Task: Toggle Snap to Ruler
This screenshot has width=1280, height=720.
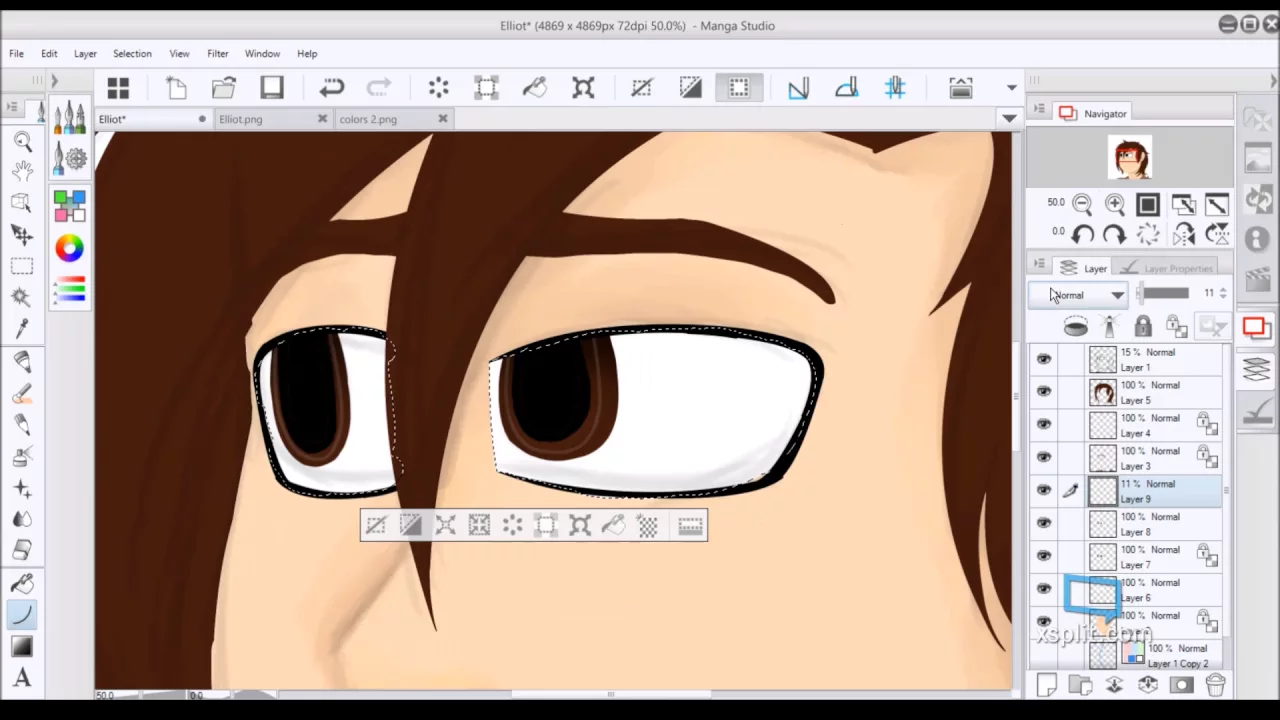Action: tap(798, 88)
